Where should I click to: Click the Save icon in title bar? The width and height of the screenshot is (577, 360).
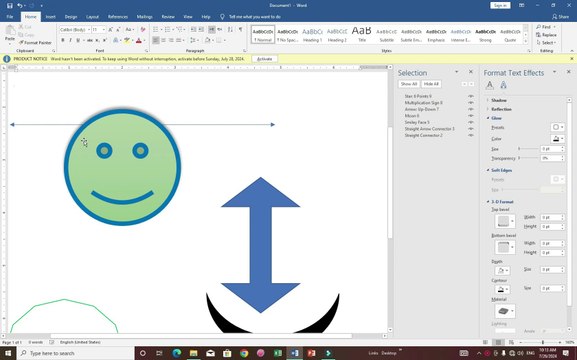coord(10,6)
